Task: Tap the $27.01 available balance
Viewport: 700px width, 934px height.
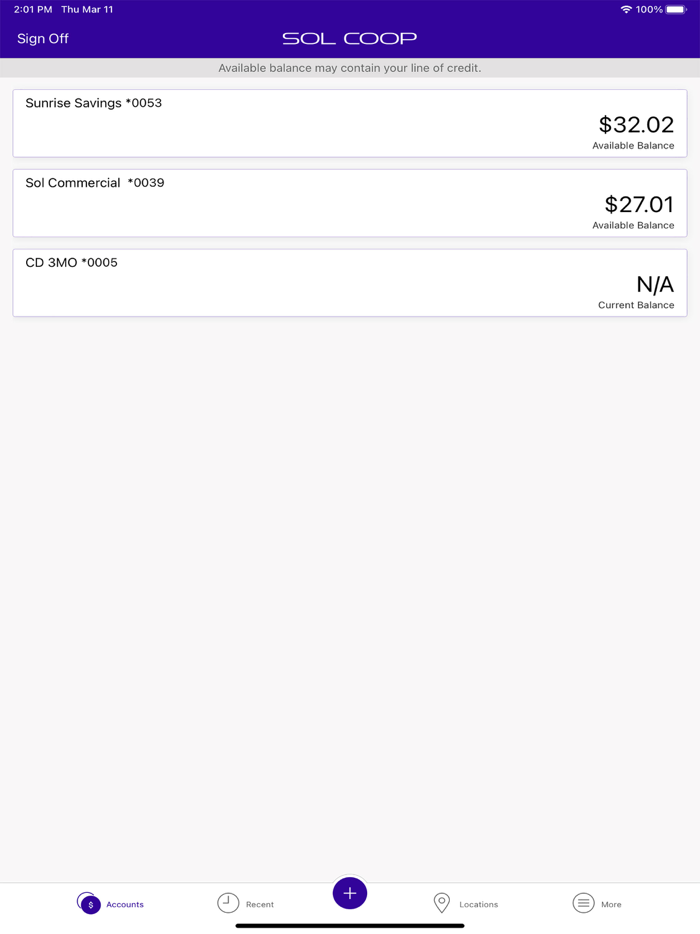Action: pyautogui.click(x=639, y=205)
